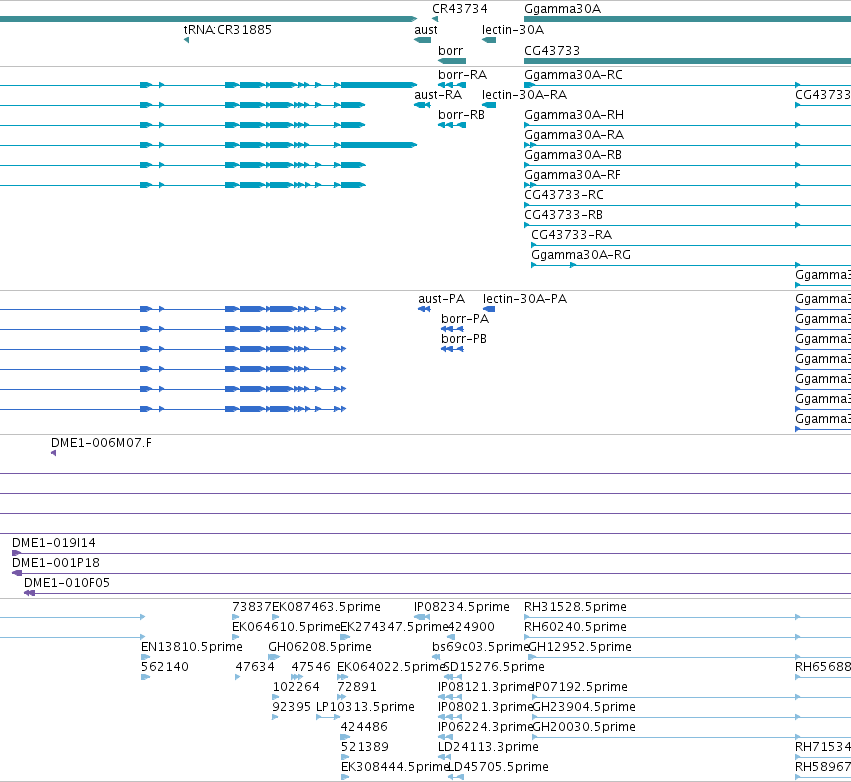
Task: Click the DME1-006M07.F clone label
Action: [101, 443]
